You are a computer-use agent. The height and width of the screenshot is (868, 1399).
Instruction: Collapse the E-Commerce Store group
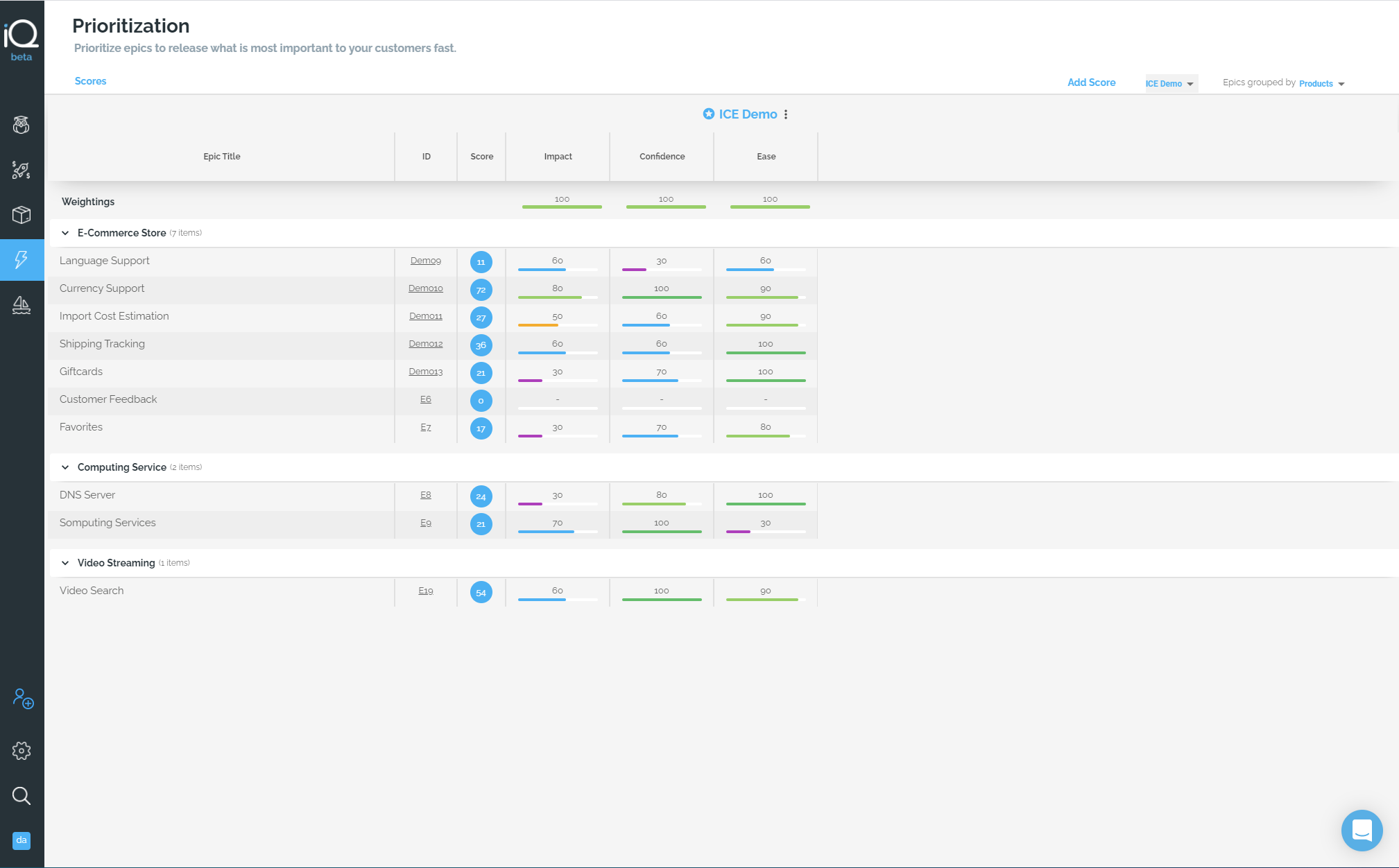tap(65, 233)
